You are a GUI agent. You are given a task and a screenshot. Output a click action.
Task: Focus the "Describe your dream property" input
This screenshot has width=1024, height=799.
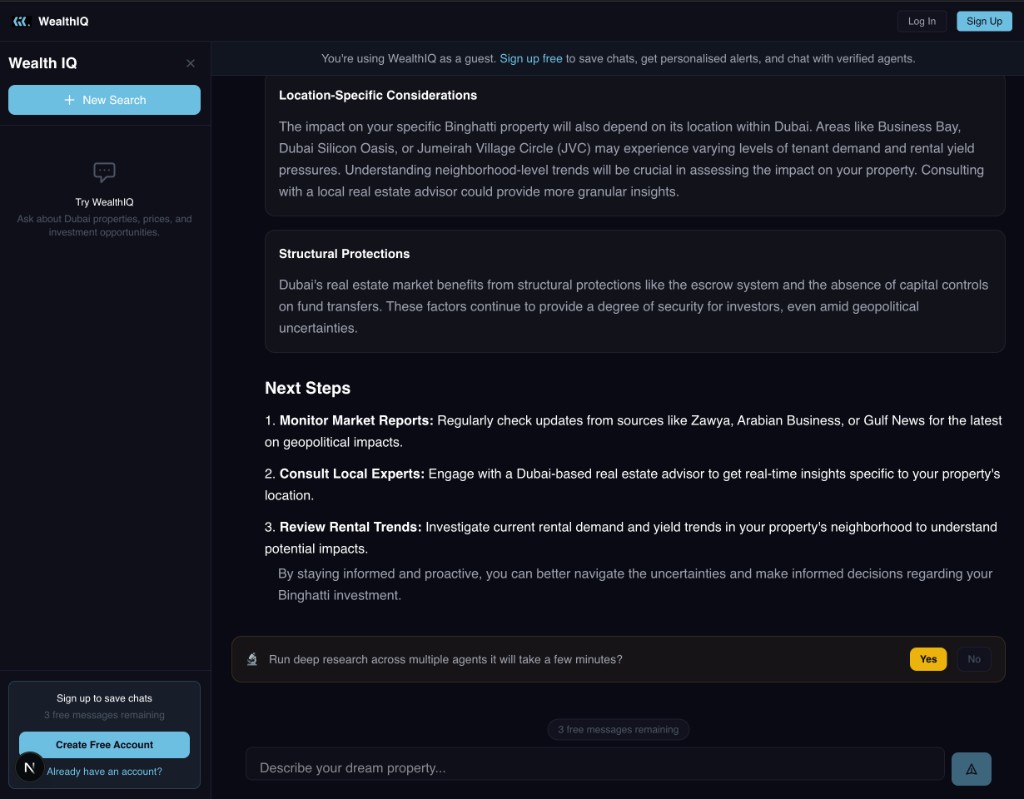pyautogui.click(x=594, y=768)
